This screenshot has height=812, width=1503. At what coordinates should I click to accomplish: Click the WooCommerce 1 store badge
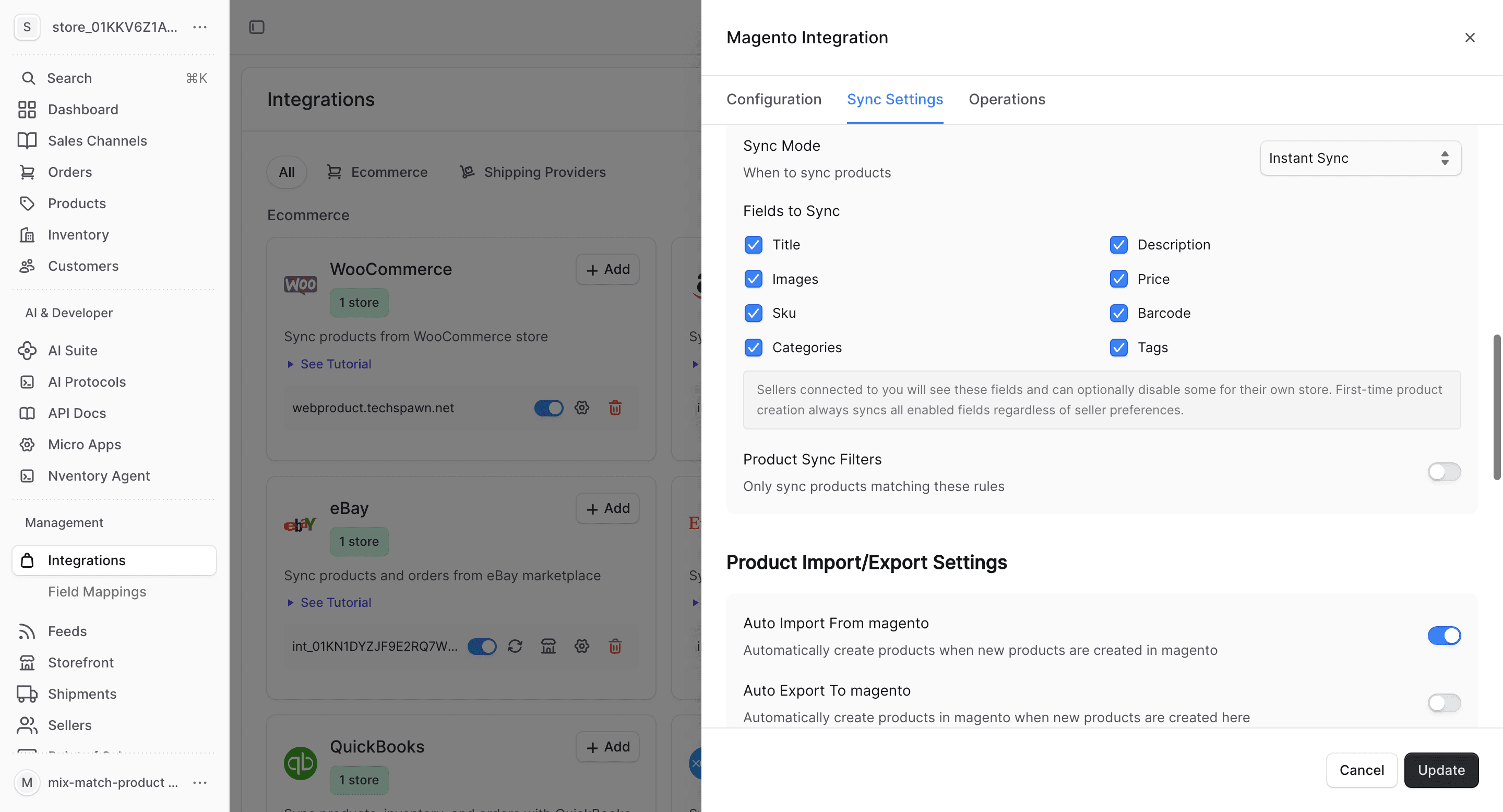359,303
